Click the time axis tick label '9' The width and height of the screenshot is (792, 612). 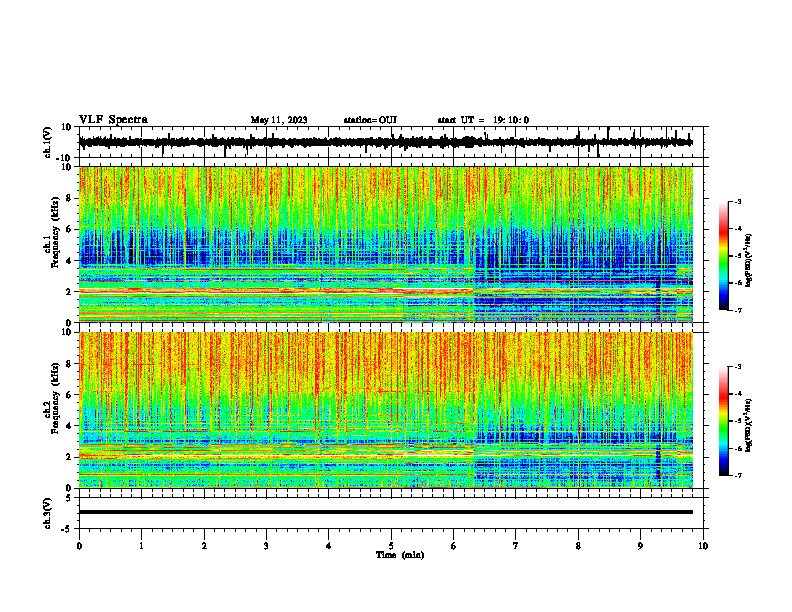click(640, 546)
